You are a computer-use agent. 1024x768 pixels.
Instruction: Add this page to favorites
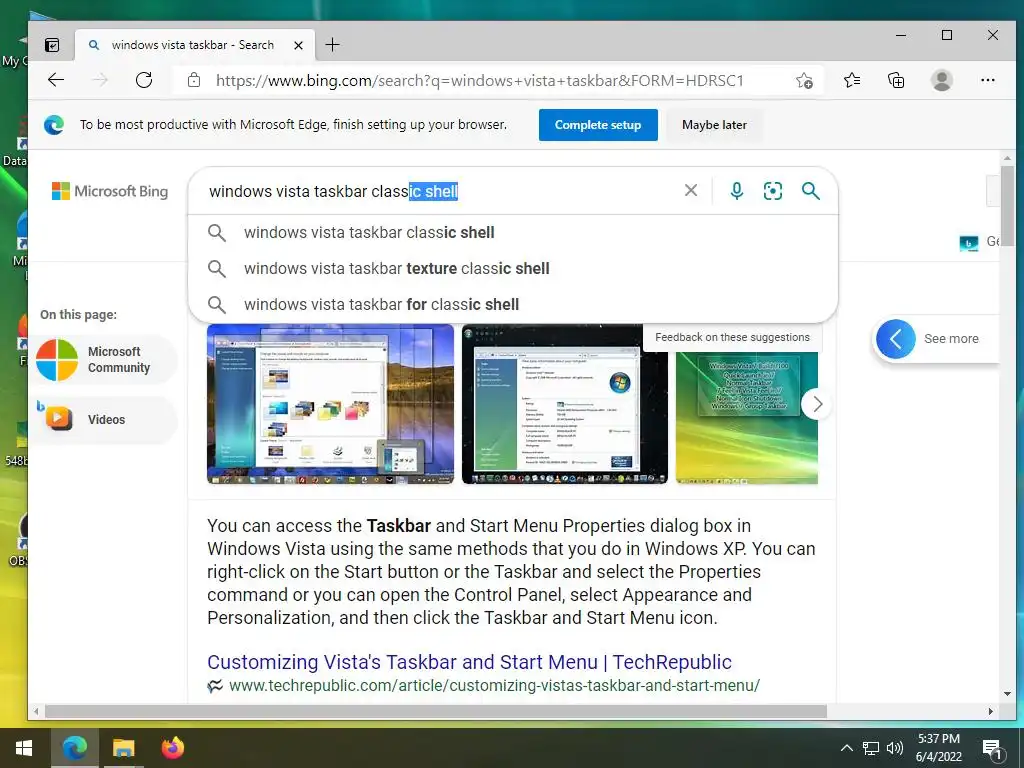805,80
